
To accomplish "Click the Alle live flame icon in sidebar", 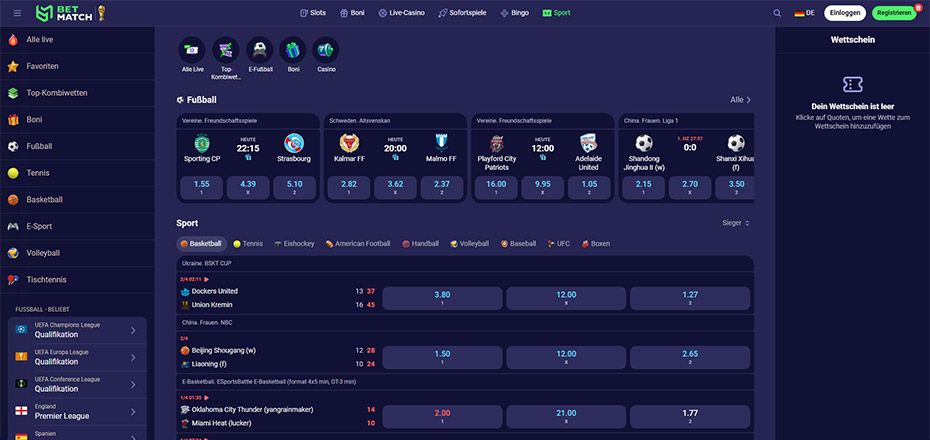I will [x=13, y=40].
